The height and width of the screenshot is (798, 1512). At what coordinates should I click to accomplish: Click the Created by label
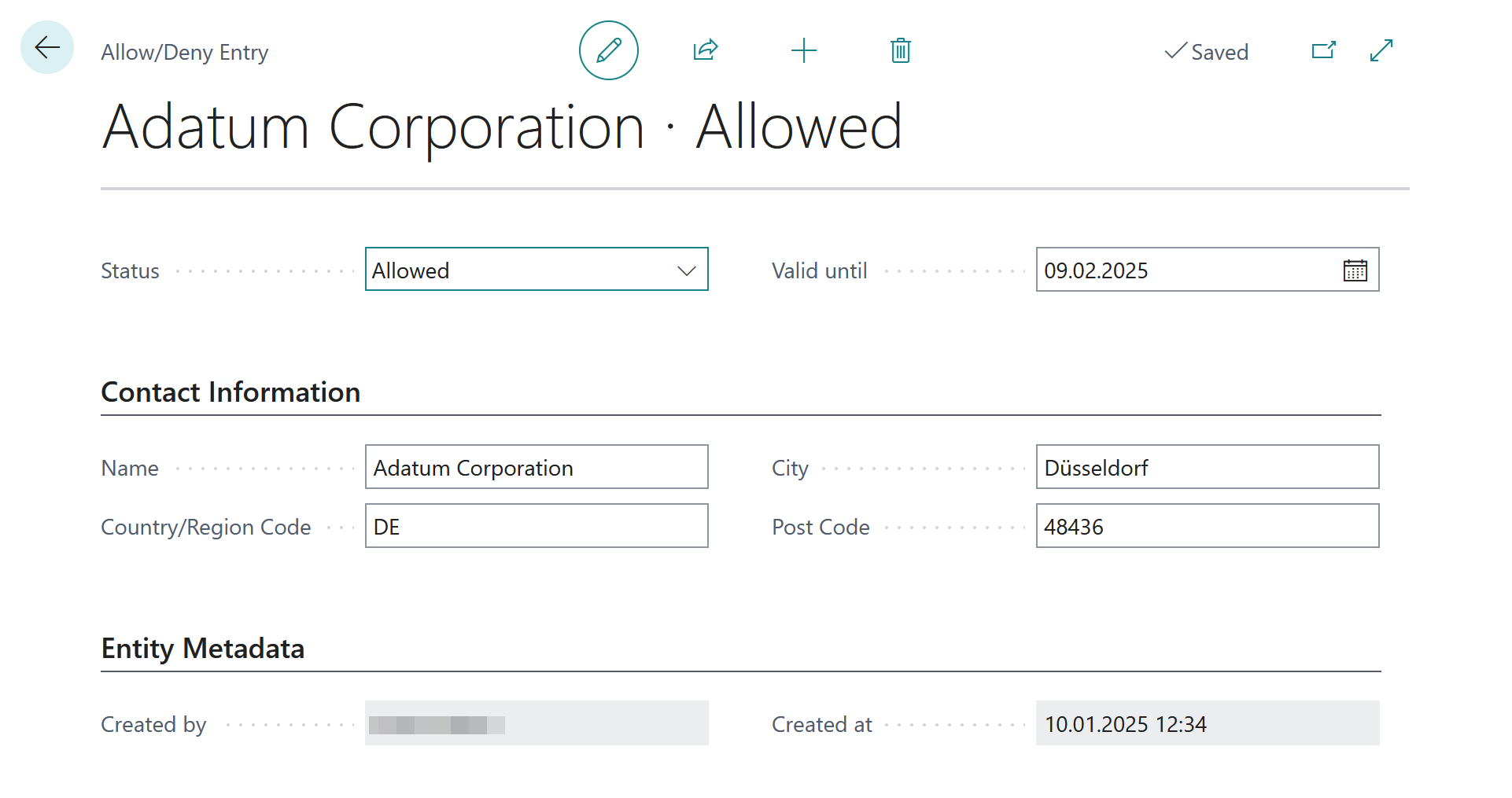(153, 724)
